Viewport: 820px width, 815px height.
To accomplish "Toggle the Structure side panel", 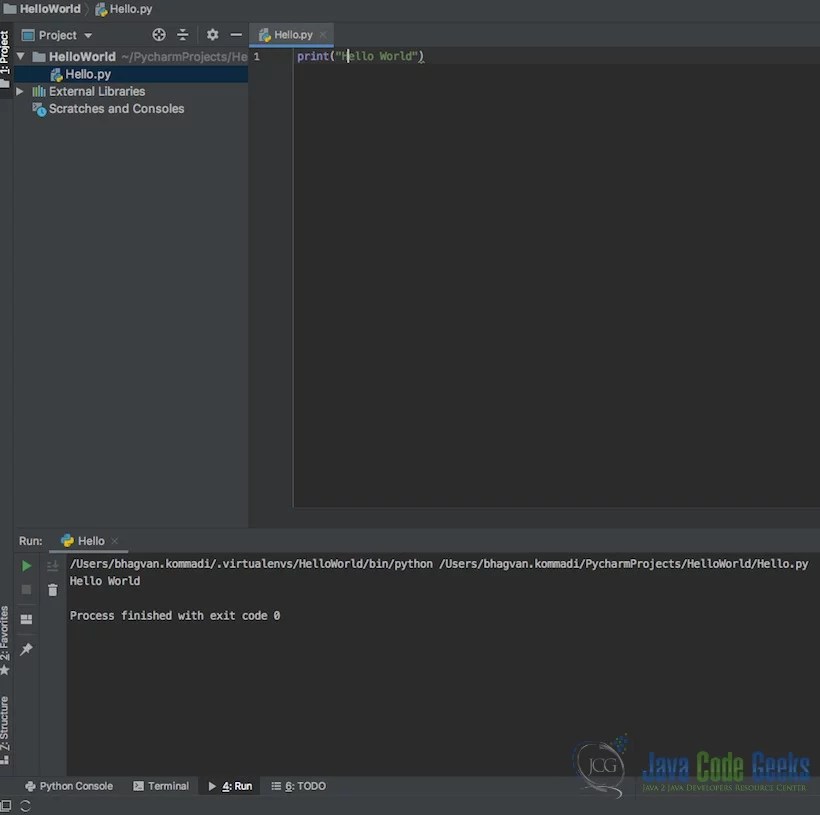I will pyautogui.click(x=8, y=730).
